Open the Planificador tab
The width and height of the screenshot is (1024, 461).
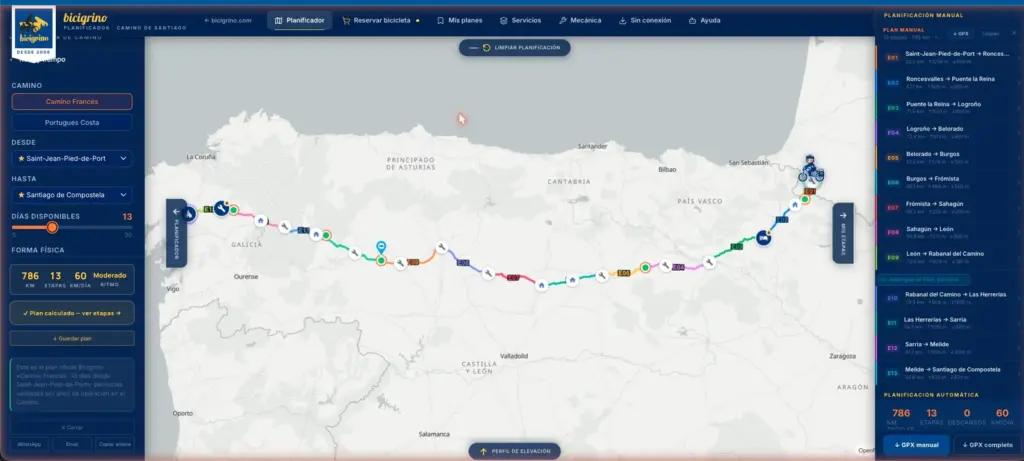click(x=300, y=20)
